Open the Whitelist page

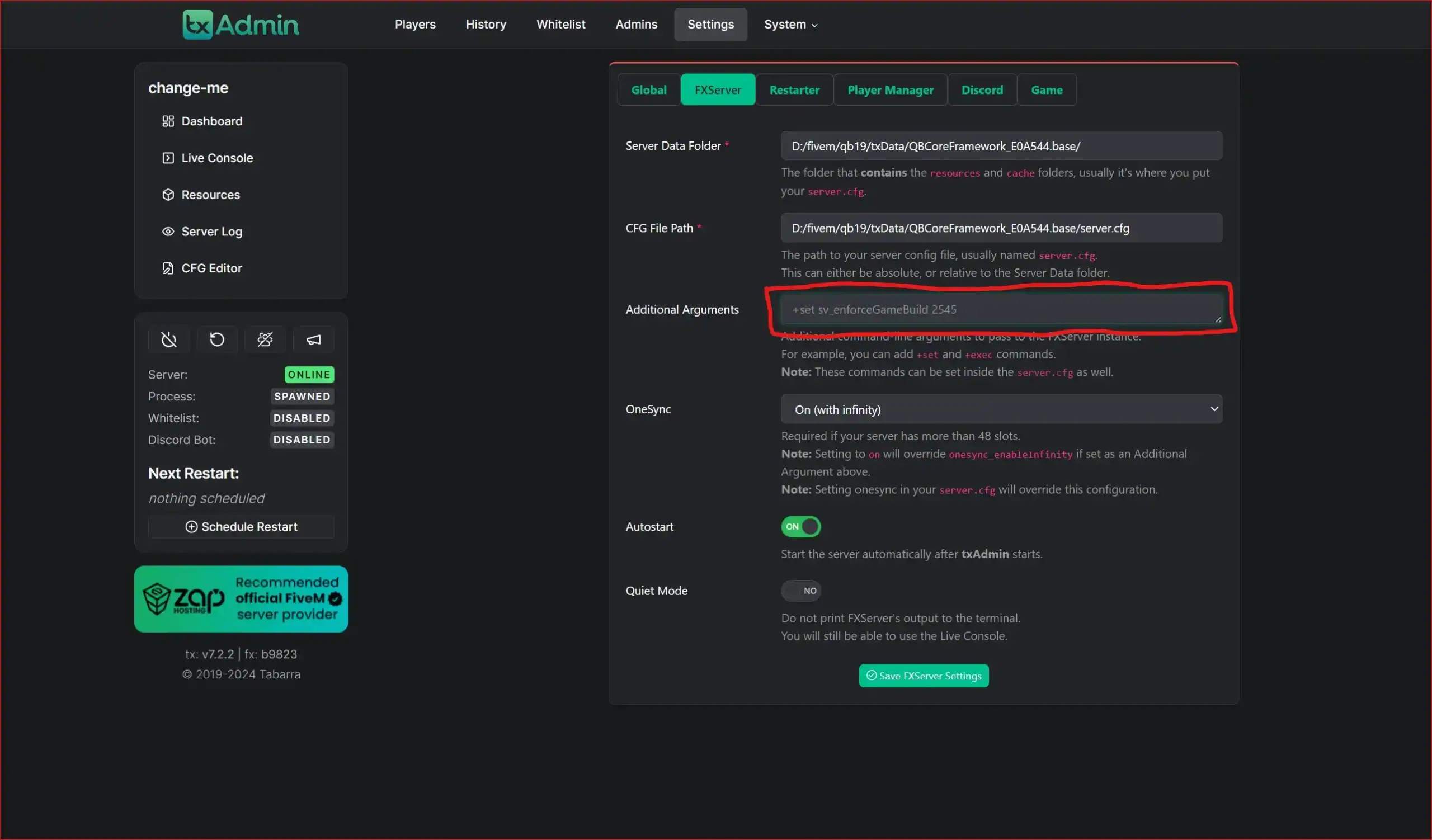coord(560,25)
